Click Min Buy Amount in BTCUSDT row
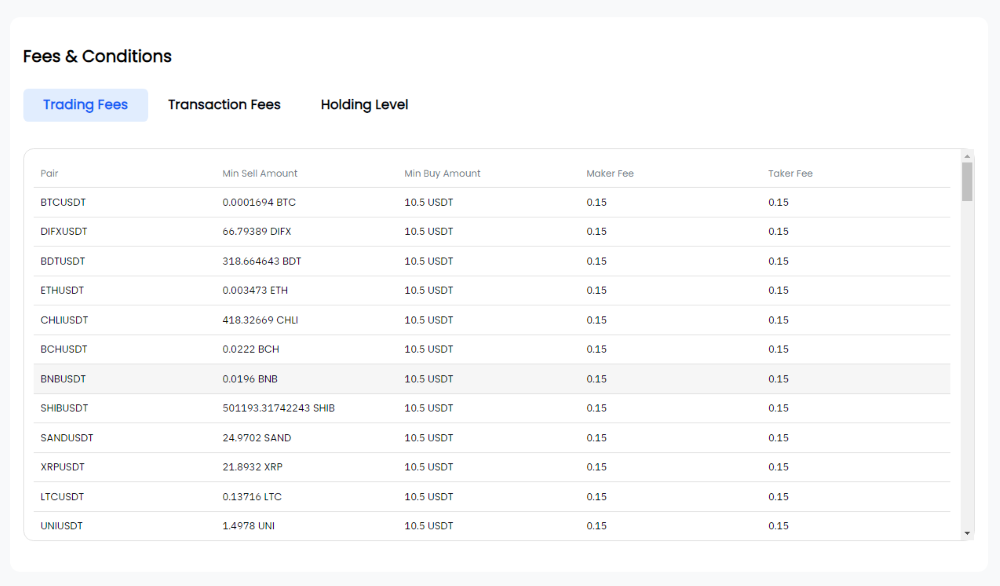 pyautogui.click(x=429, y=202)
